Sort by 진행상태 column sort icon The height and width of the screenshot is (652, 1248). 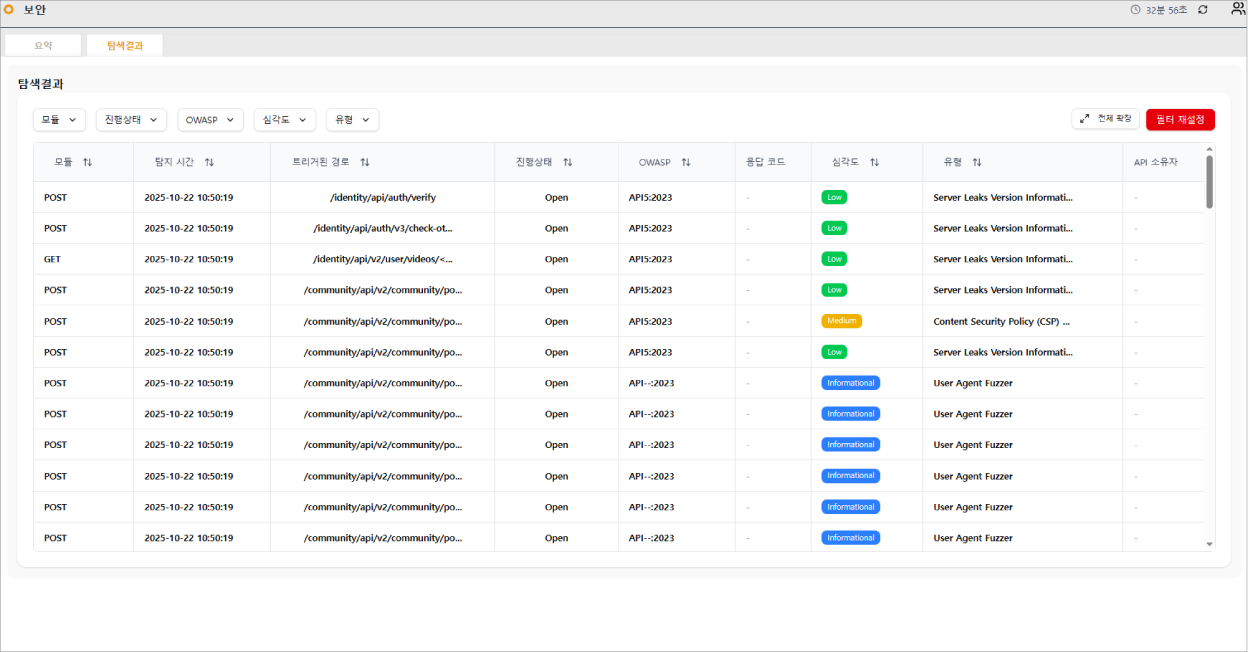pos(568,162)
